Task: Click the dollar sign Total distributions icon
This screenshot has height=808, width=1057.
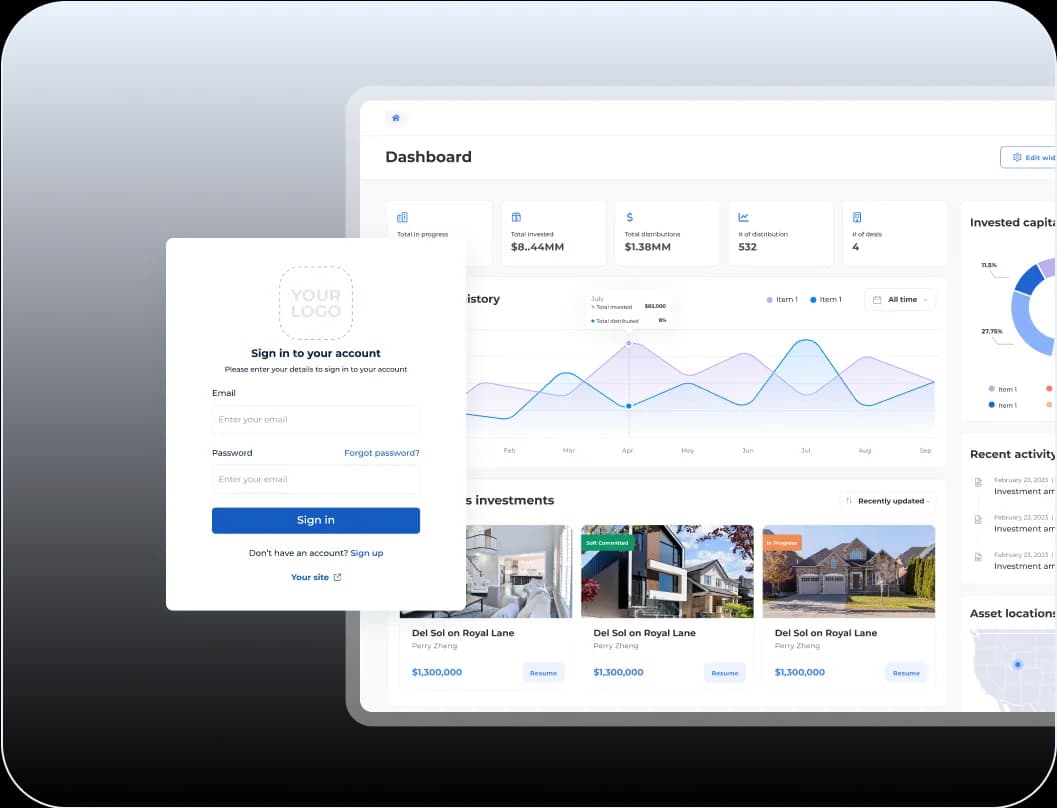Action: pos(629,217)
